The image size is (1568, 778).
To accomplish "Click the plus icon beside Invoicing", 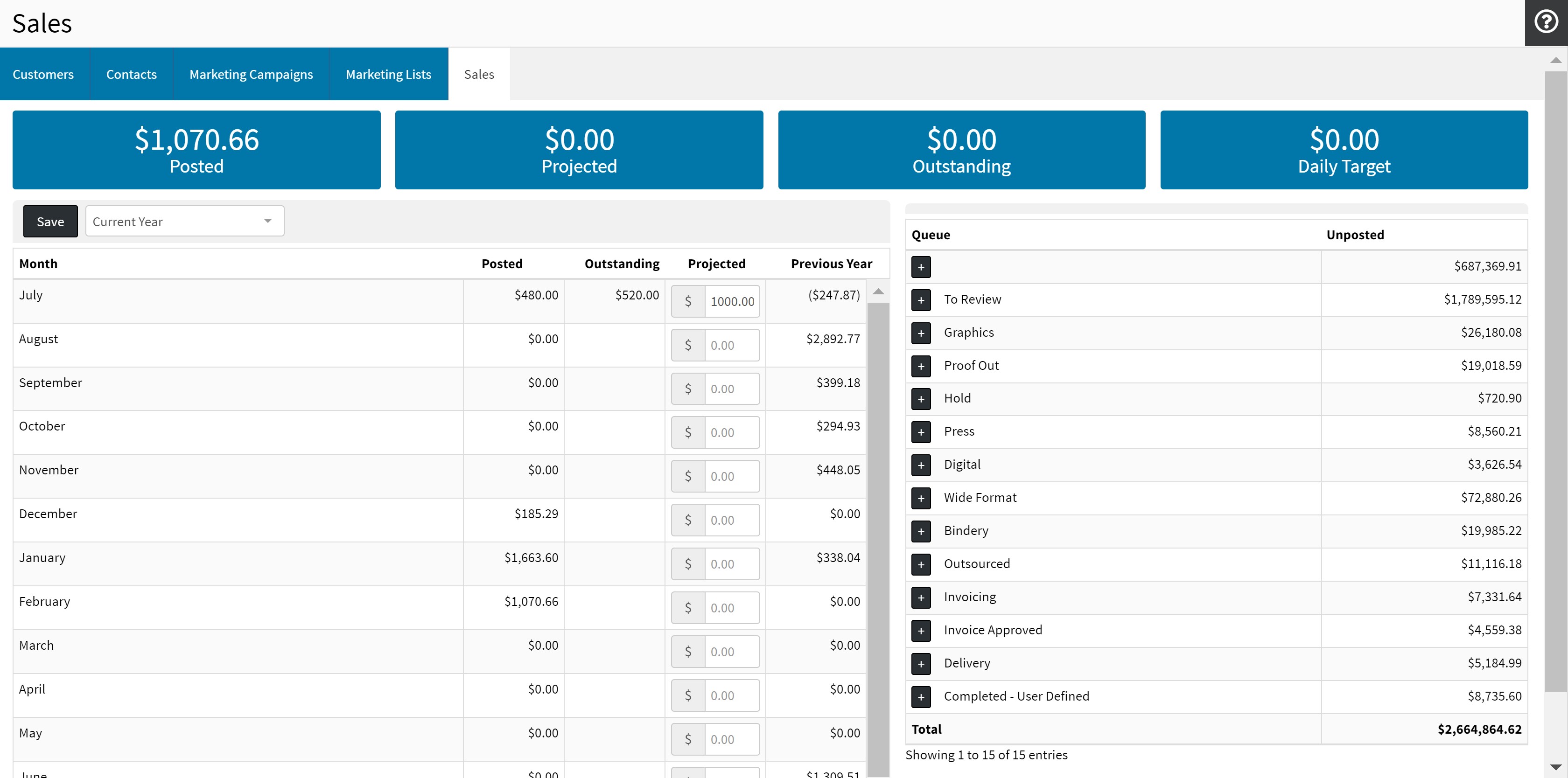I will pyautogui.click(x=921, y=597).
